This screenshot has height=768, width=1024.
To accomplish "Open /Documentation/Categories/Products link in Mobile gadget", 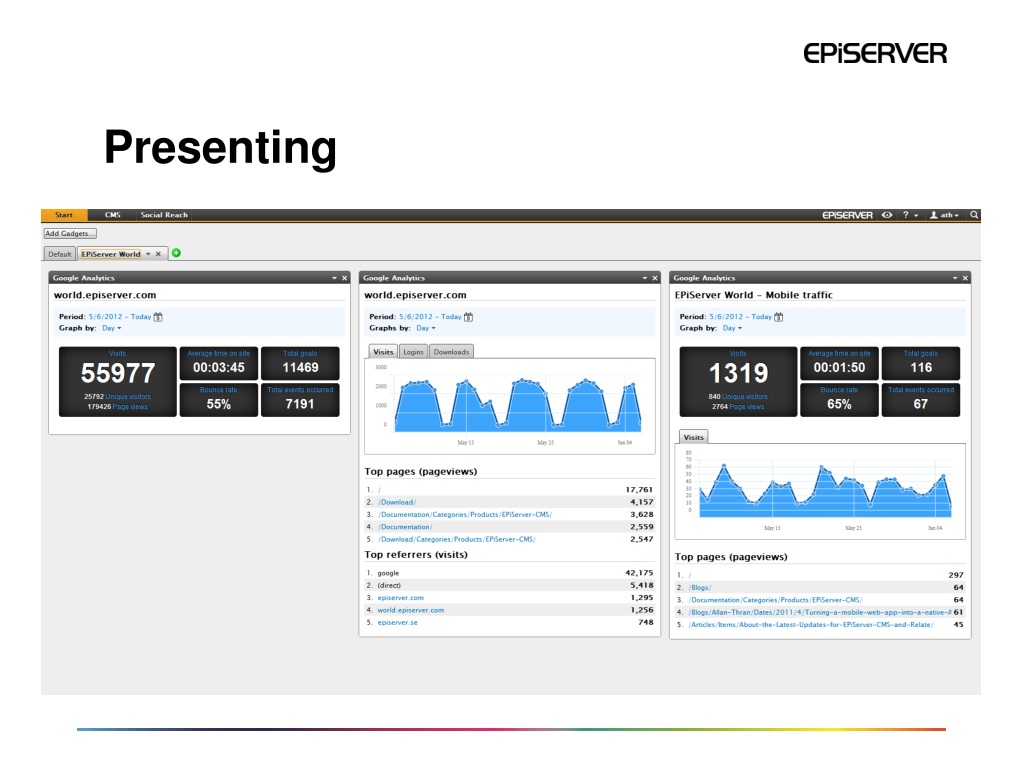I will [x=775, y=600].
